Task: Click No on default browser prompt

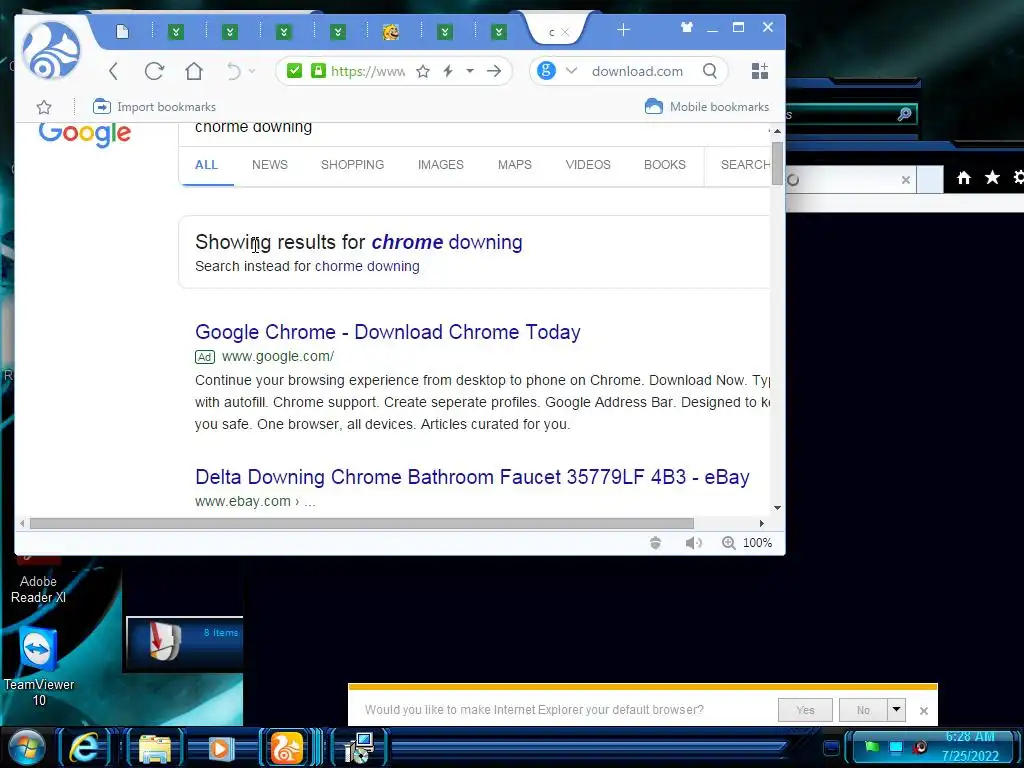Action: coord(863,710)
